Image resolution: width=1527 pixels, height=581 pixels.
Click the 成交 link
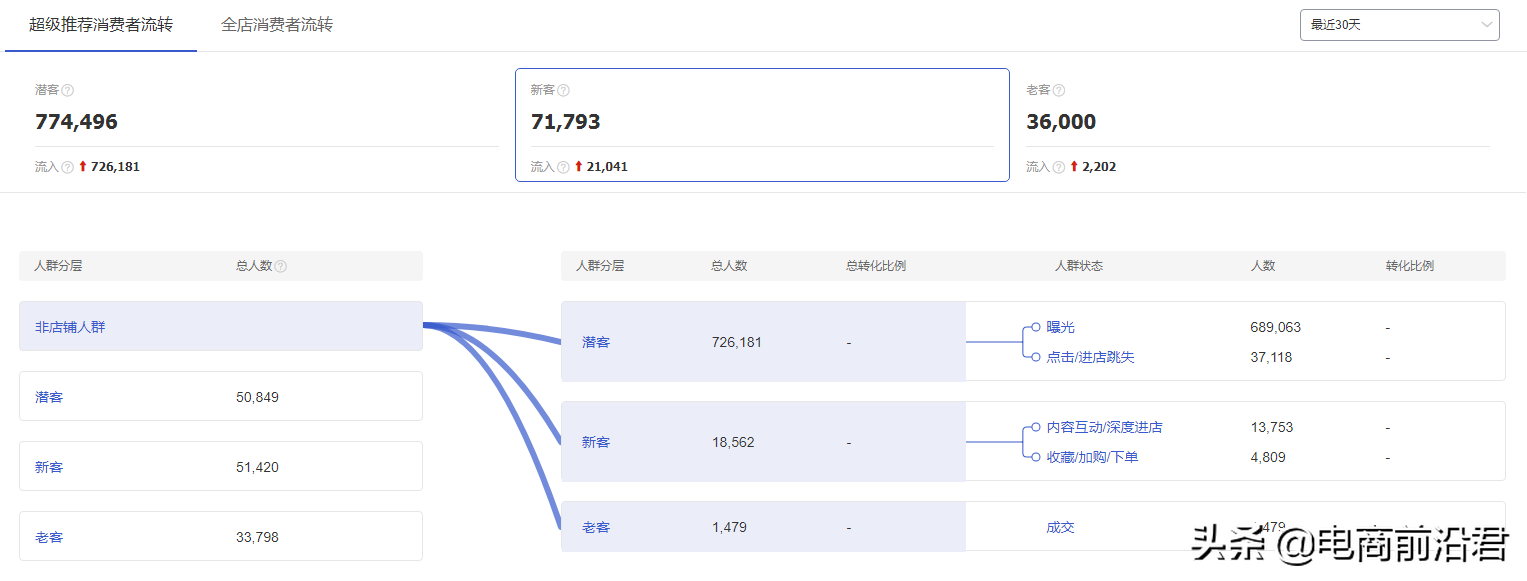click(1060, 527)
